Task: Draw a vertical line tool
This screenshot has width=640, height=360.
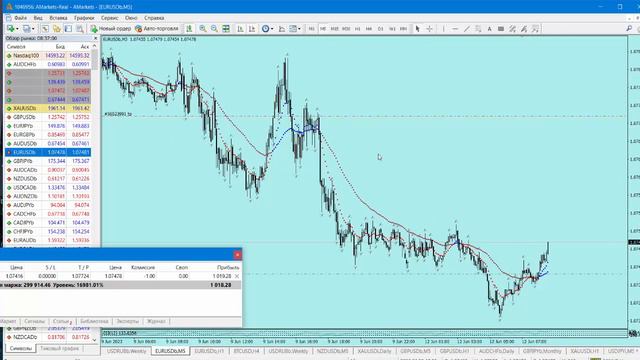Action: coord(443,29)
